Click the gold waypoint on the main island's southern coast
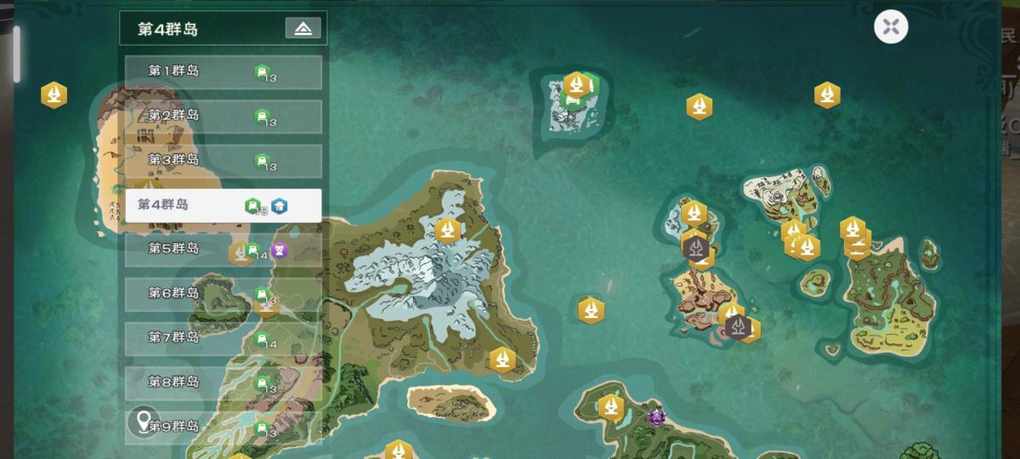Screen dimensions: 1020x459 coord(502,360)
